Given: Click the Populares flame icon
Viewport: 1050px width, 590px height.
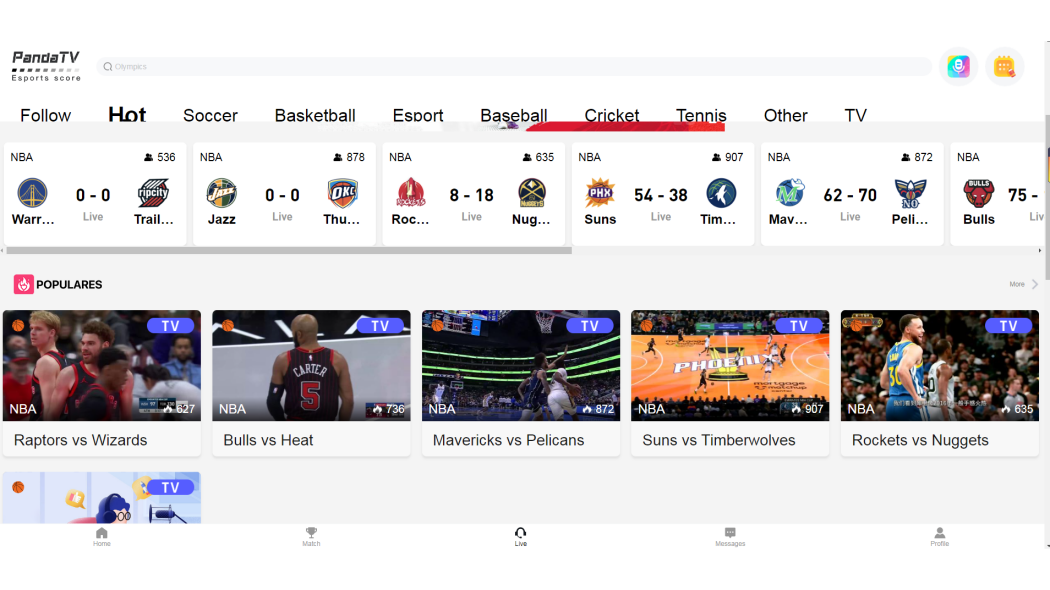Looking at the screenshot, I should [x=23, y=285].
